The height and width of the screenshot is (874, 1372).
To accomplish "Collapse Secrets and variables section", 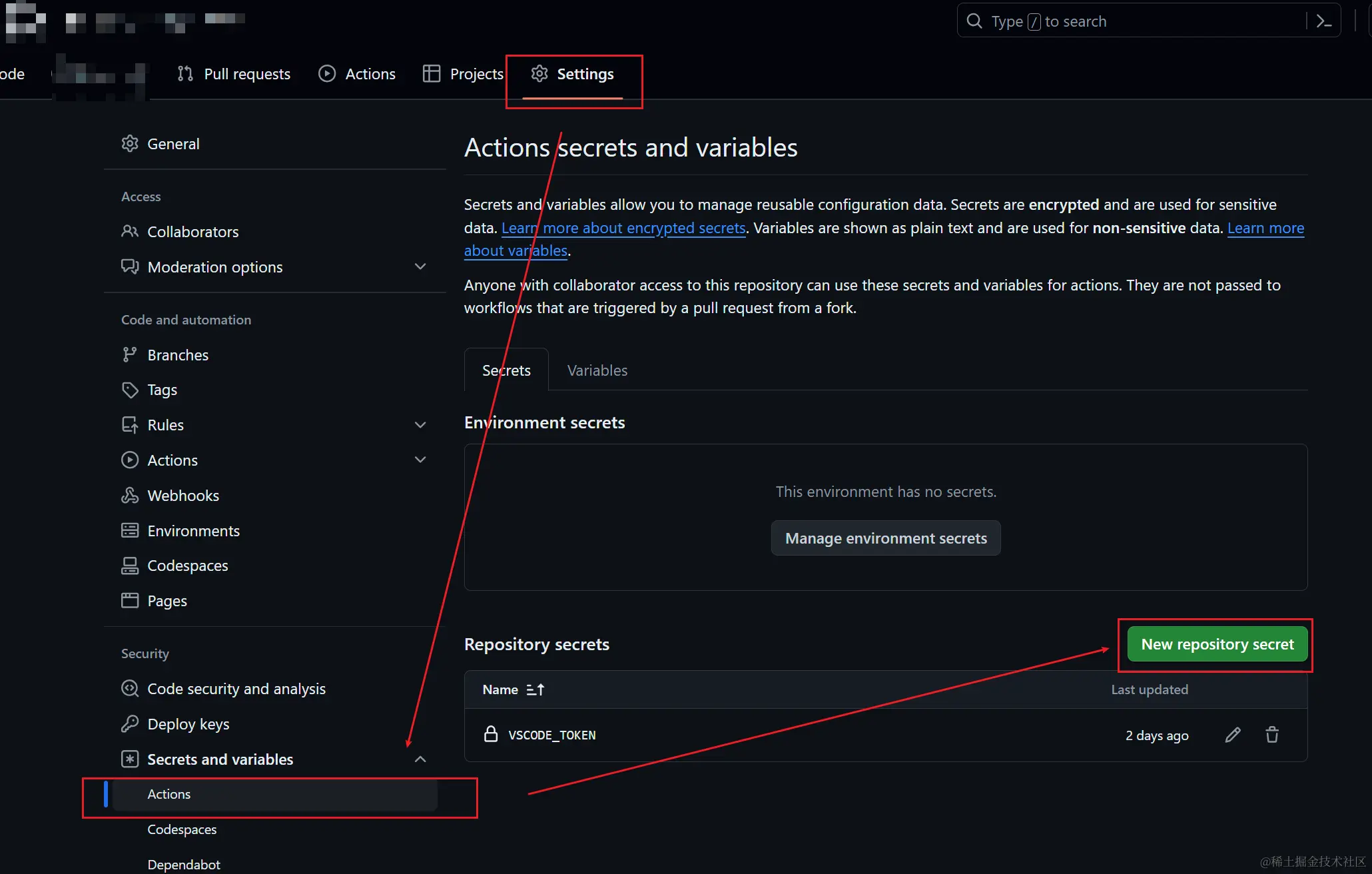I will pyautogui.click(x=420, y=759).
